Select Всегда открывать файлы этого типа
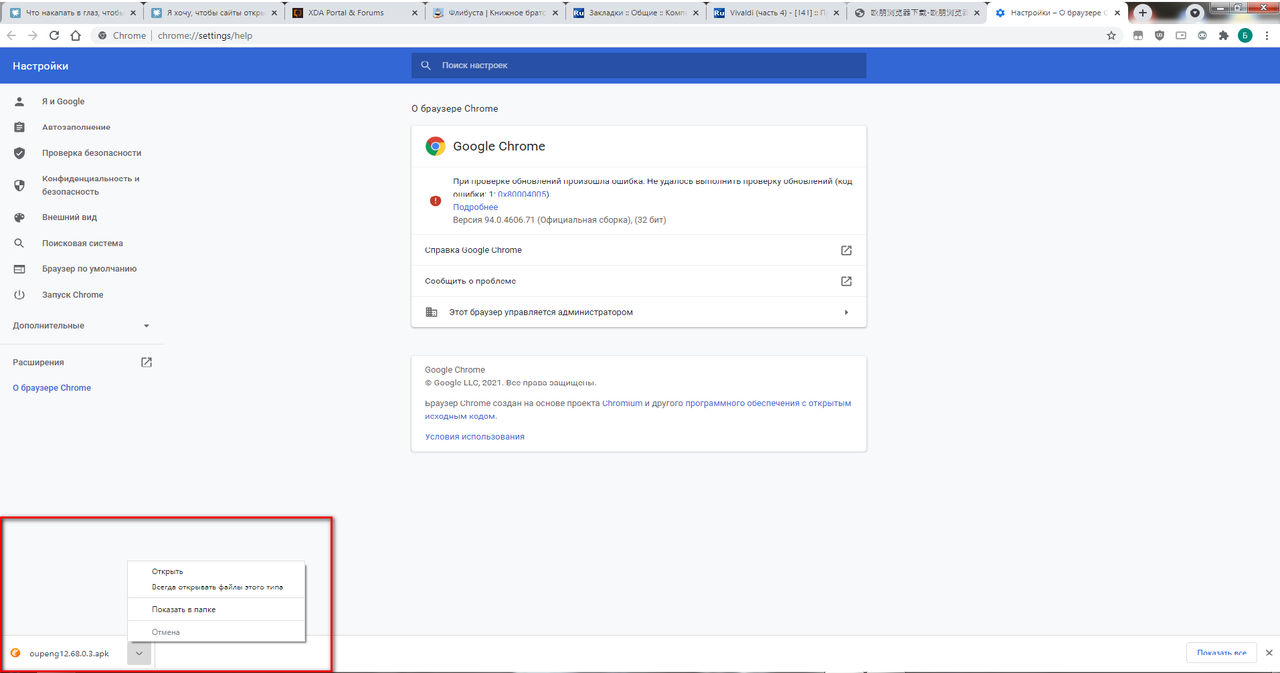The width and height of the screenshot is (1280, 673). tap(216, 587)
